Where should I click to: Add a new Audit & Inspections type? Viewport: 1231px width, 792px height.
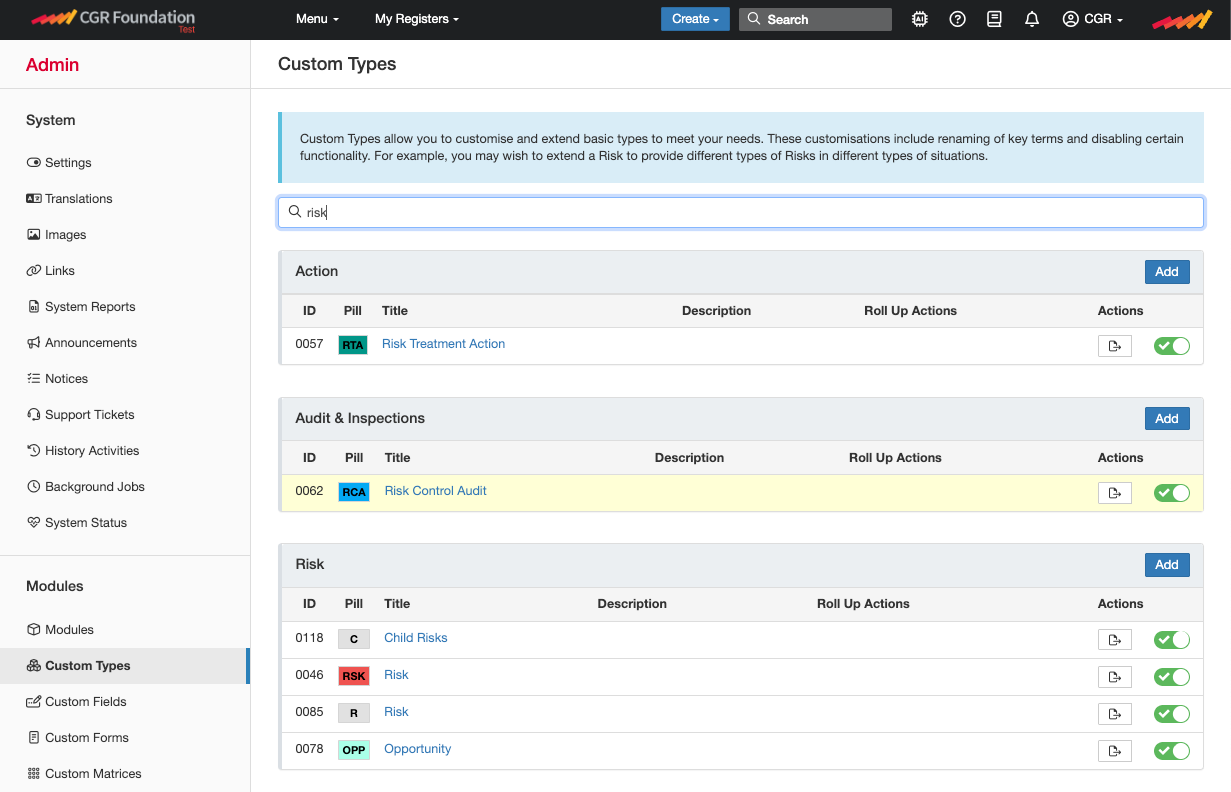coord(1167,418)
